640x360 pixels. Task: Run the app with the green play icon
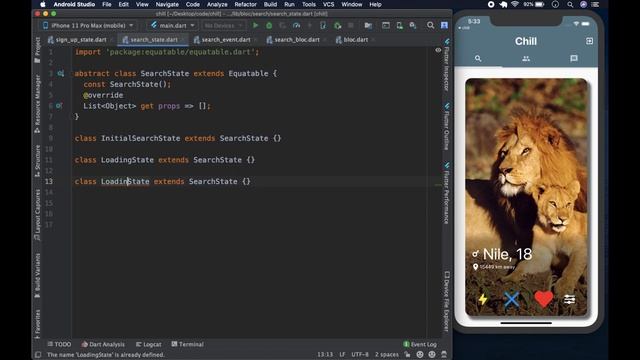tap(256, 25)
